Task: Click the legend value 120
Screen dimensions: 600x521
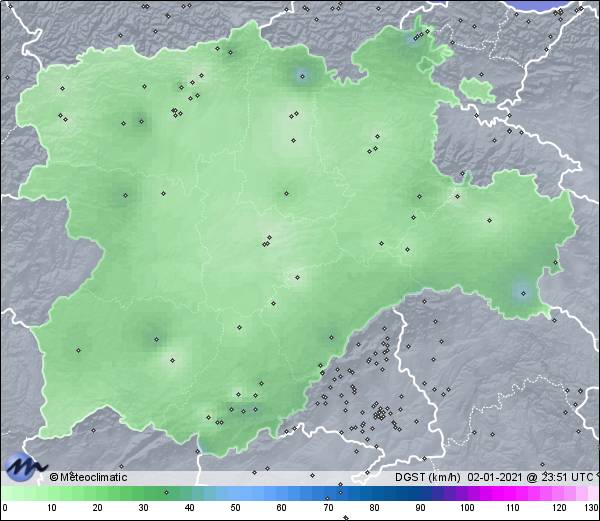Action: [x=559, y=508]
